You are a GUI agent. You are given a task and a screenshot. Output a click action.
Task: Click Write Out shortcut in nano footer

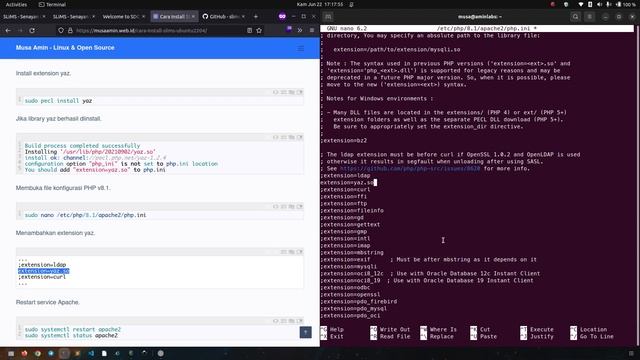pos(390,329)
